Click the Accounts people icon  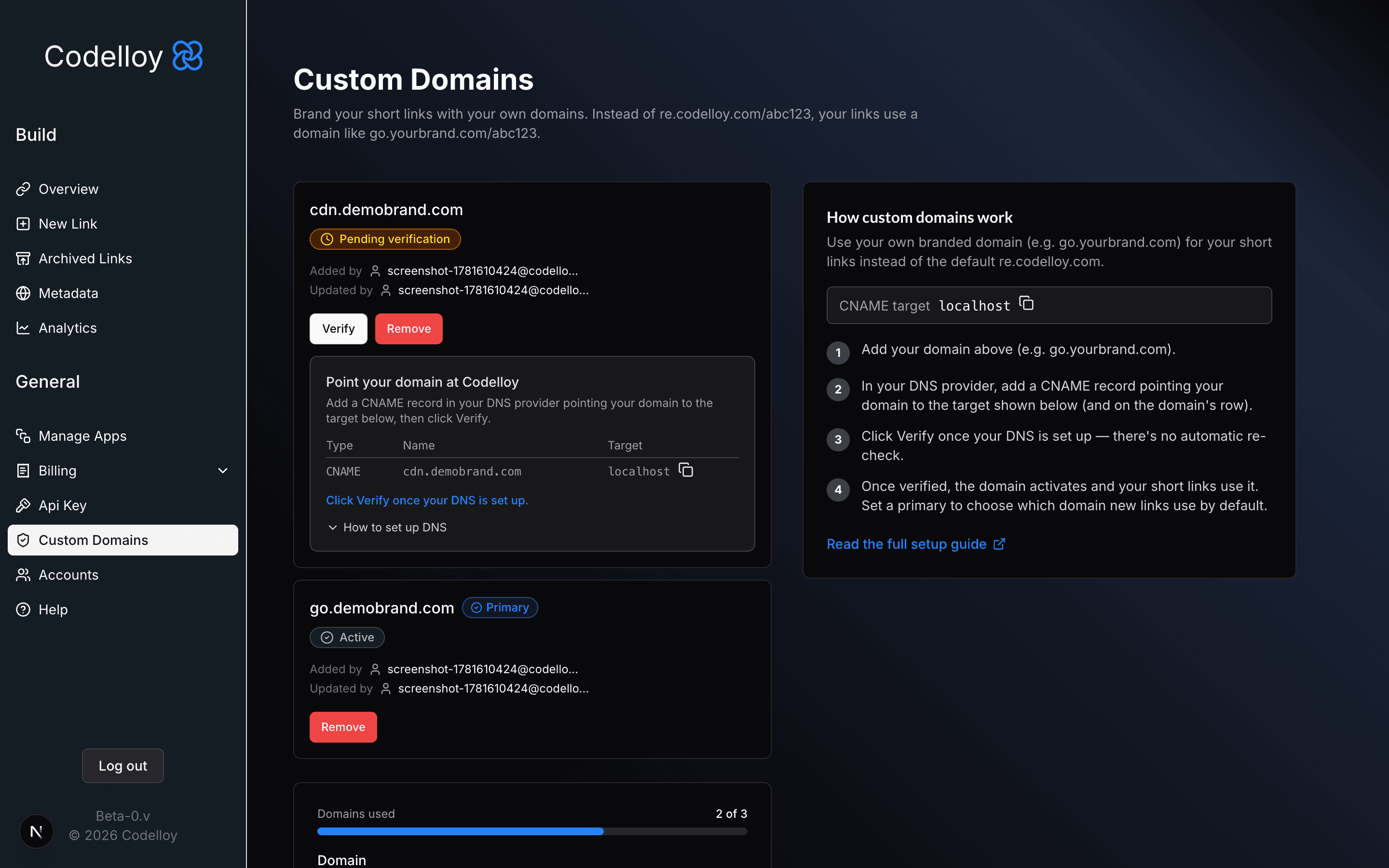coord(23,575)
